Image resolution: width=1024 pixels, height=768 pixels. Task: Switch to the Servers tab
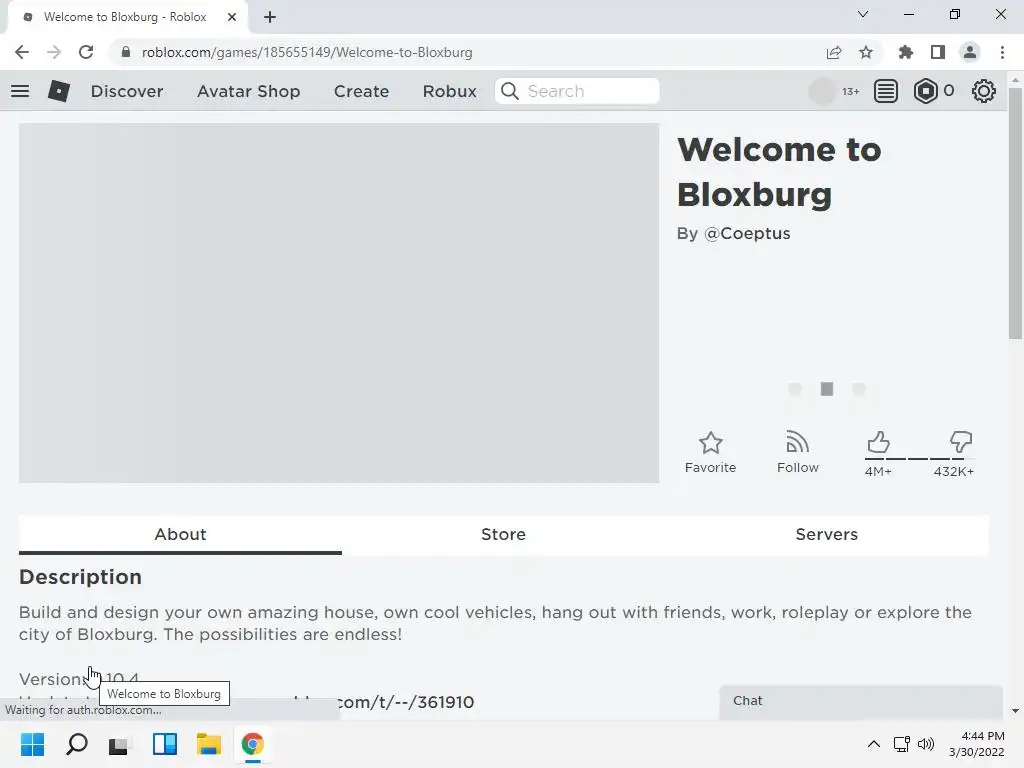[x=827, y=534]
